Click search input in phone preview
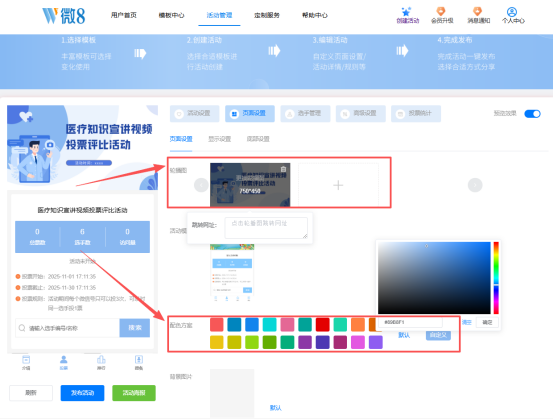 [x=67, y=328]
